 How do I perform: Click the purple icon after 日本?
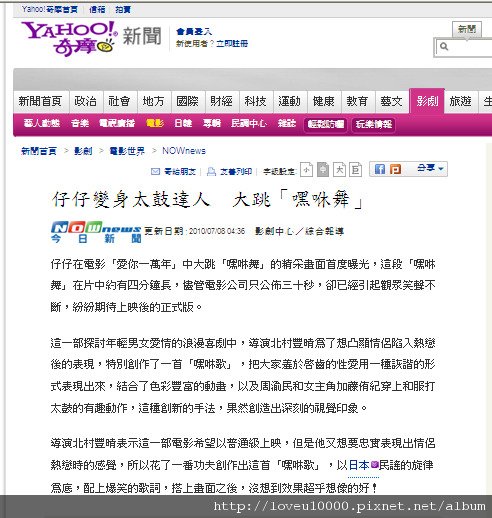coord(374,464)
